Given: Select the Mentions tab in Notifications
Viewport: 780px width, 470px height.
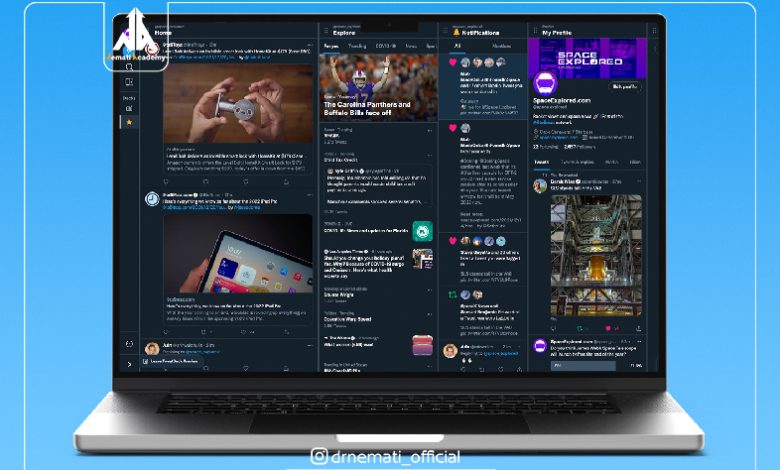Looking at the screenshot, I should [501, 46].
